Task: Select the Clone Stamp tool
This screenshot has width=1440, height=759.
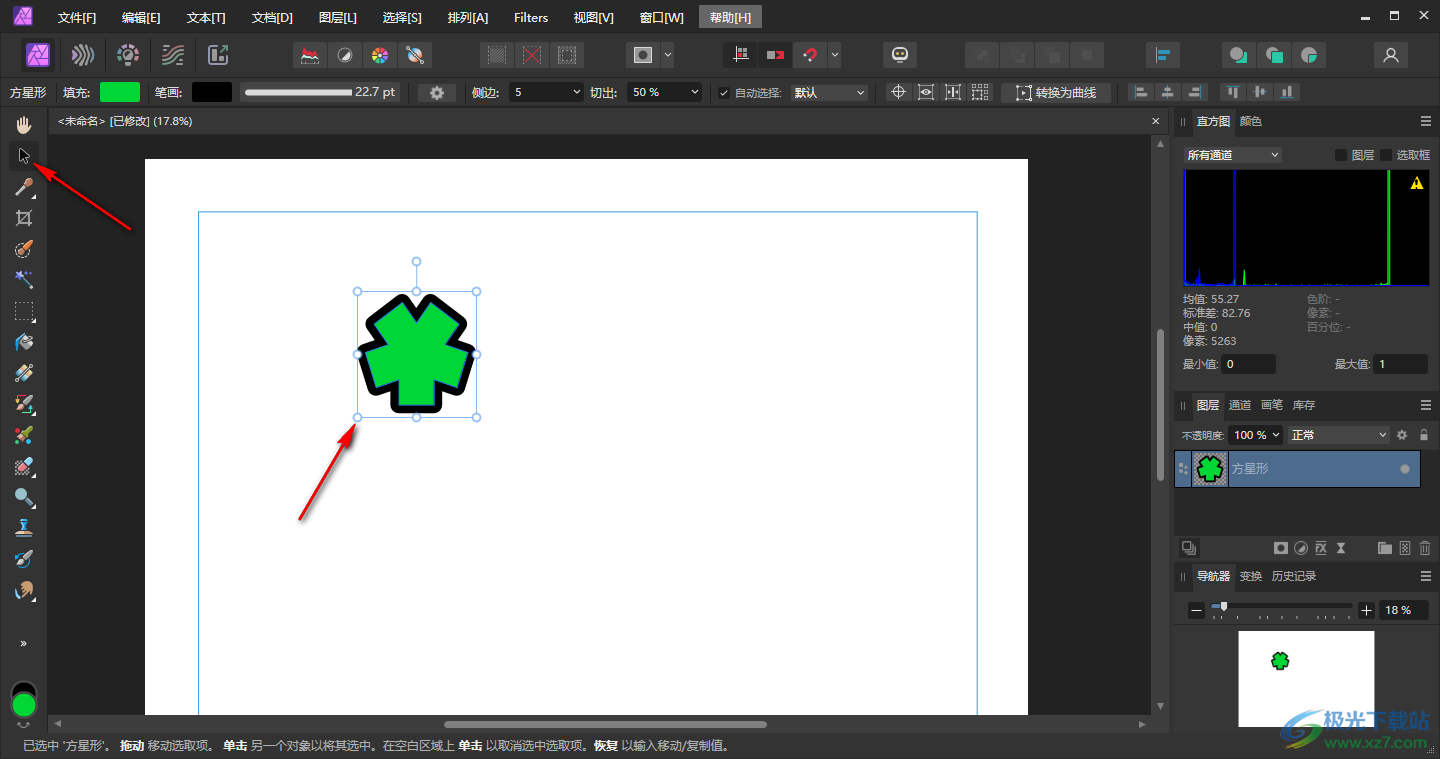Action: click(24, 528)
